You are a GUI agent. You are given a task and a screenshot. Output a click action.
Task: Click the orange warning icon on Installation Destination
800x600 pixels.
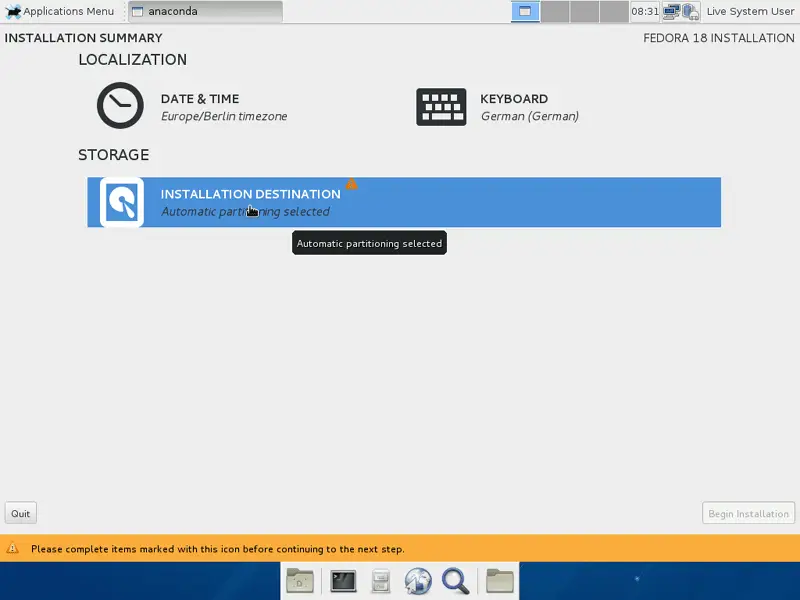pyautogui.click(x=351, y=184)
